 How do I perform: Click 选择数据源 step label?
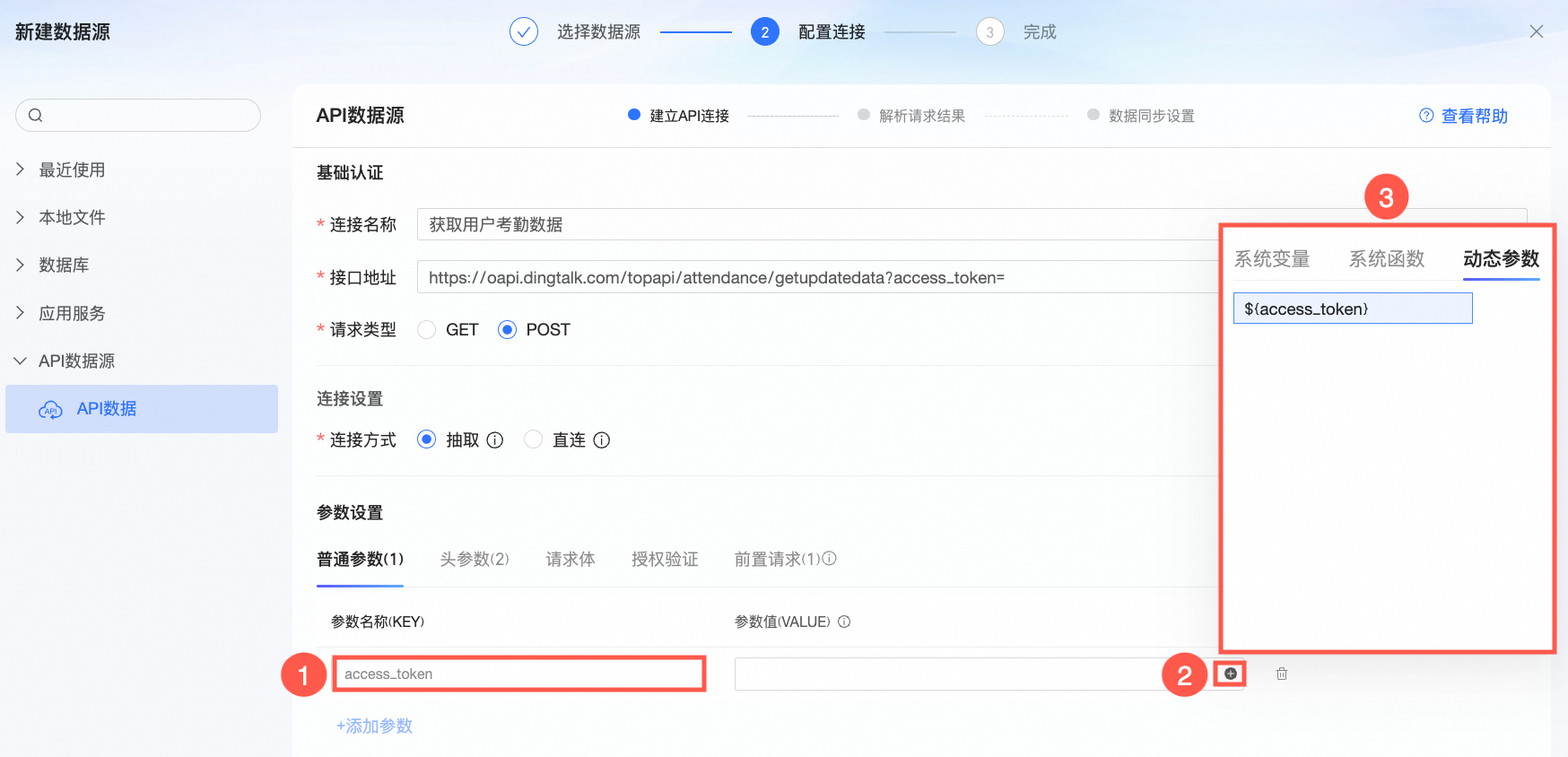coord(598,31)
